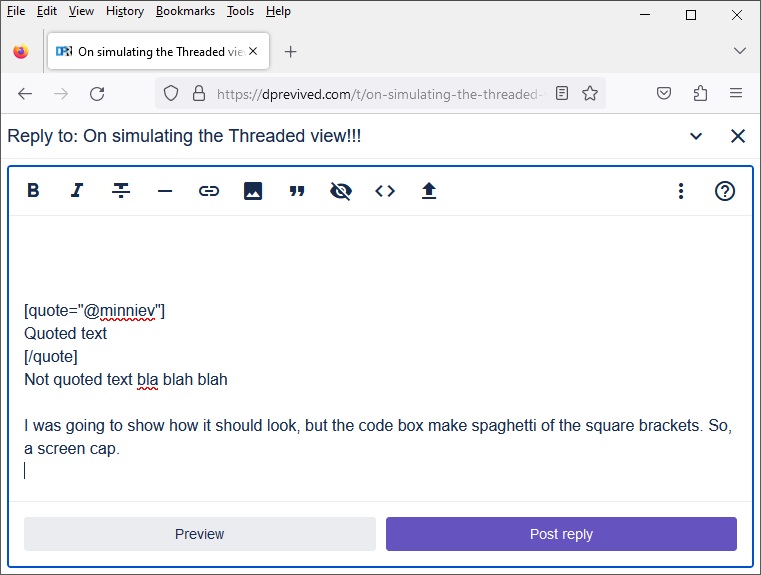Screen dimensions: 761x575
Task: Toggle Firefox reader view
Action: tap(562, 93)
